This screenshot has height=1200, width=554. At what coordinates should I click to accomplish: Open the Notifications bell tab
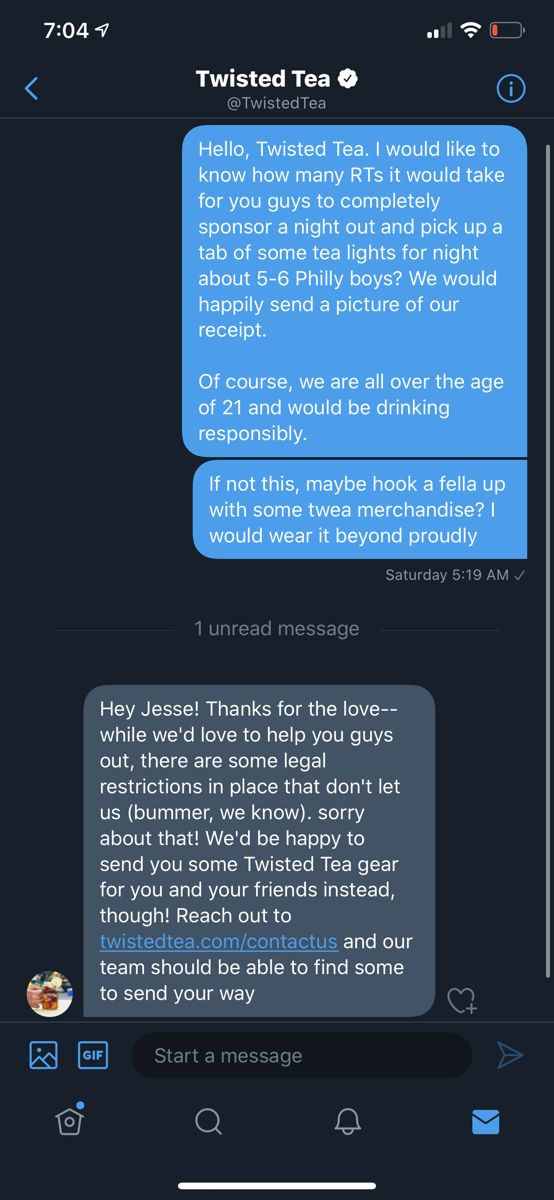346,1122
